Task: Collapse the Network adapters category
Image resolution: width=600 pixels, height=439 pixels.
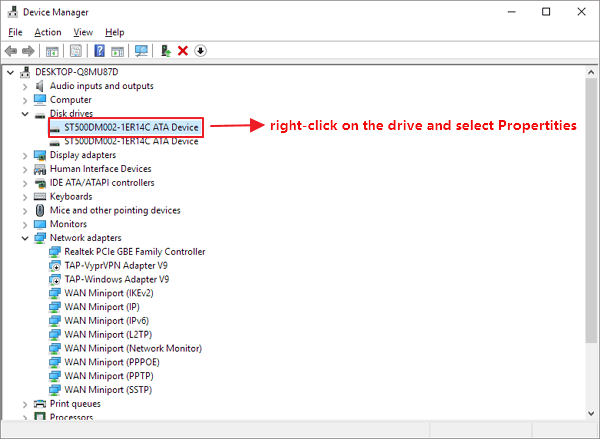Action: 25,238
